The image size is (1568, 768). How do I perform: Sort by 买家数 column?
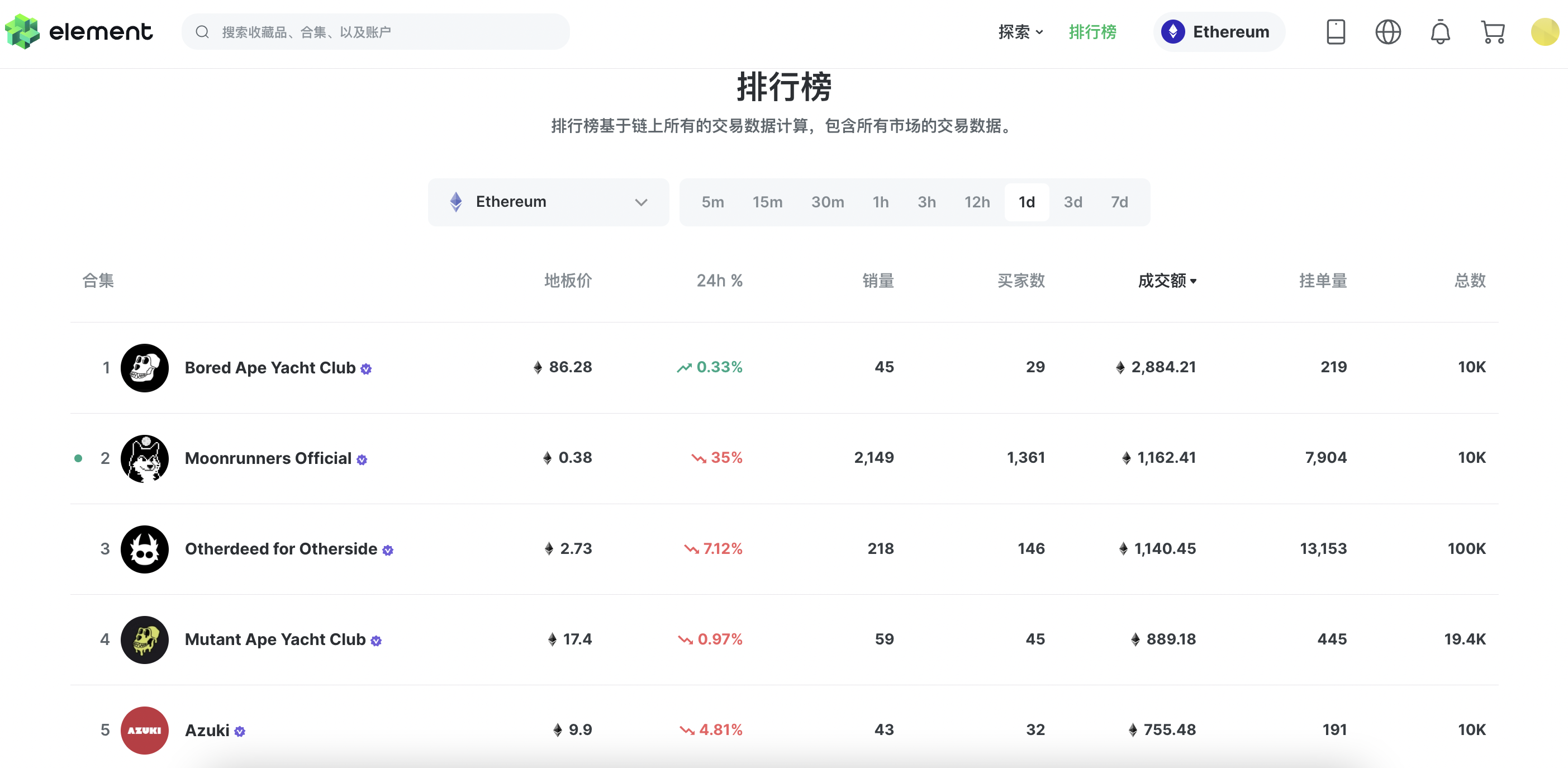coord(1021,281)
